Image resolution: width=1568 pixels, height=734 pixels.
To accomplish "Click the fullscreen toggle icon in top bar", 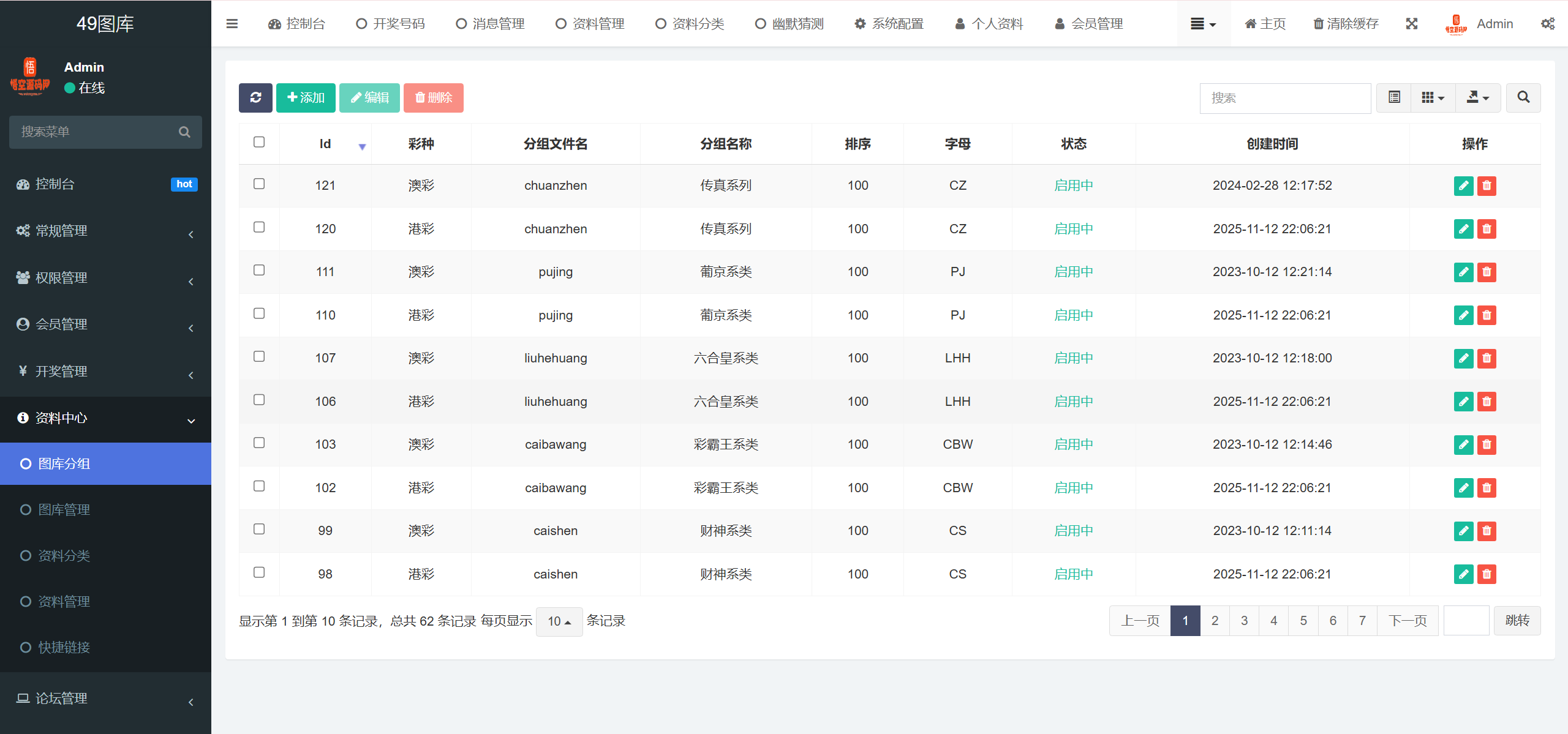I will tap(1412, 24).
